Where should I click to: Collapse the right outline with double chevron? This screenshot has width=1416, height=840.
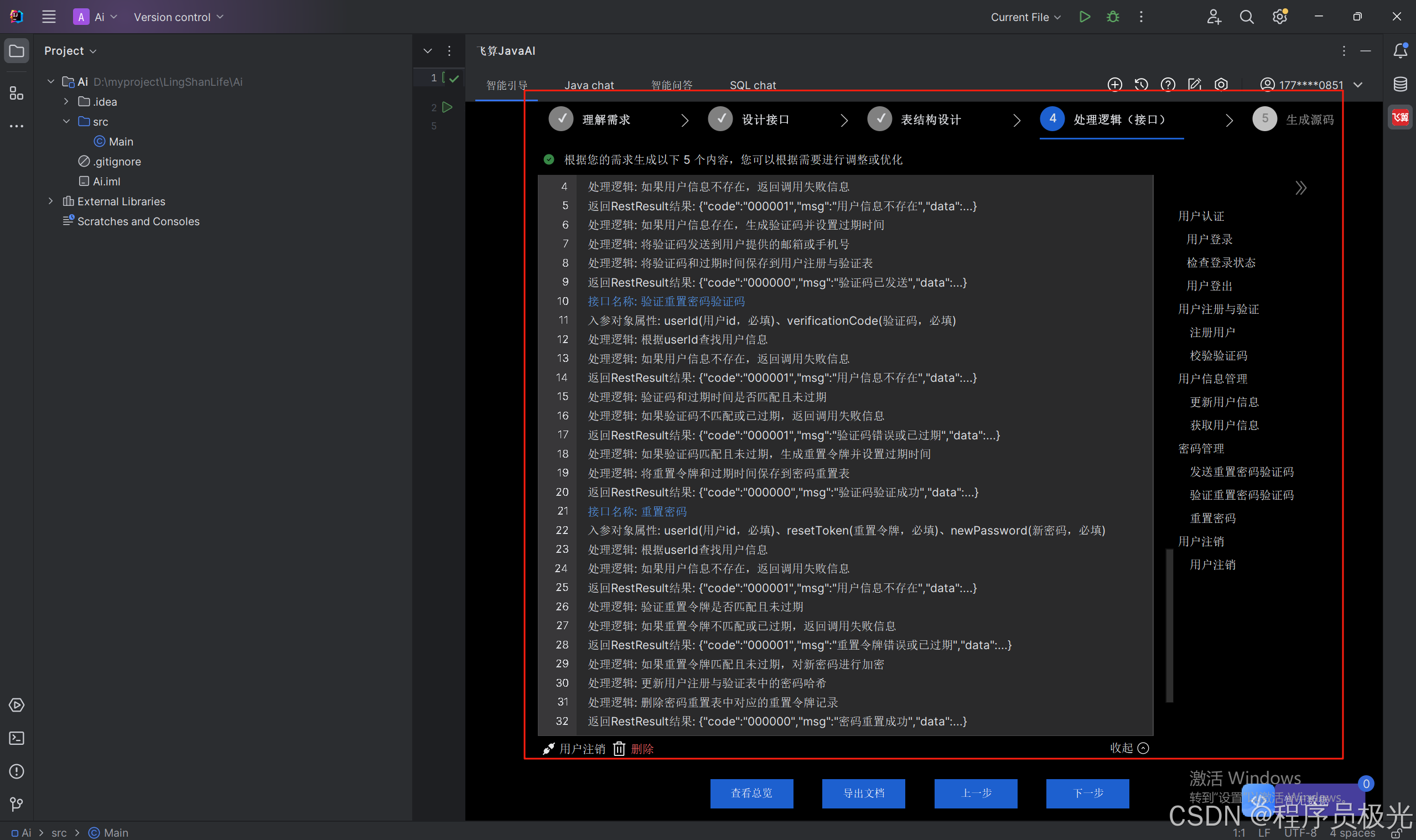point(1300,188)
